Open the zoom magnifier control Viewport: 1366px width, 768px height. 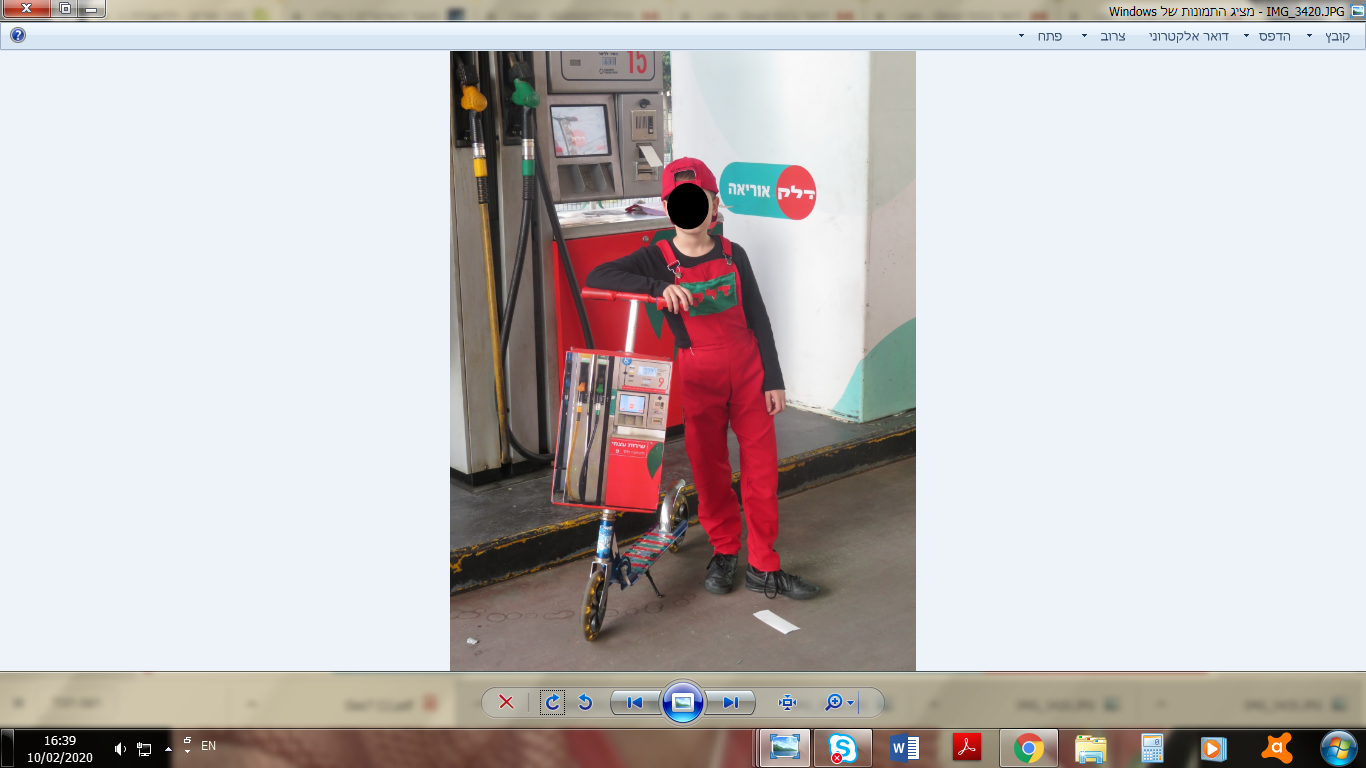[838, 702]
